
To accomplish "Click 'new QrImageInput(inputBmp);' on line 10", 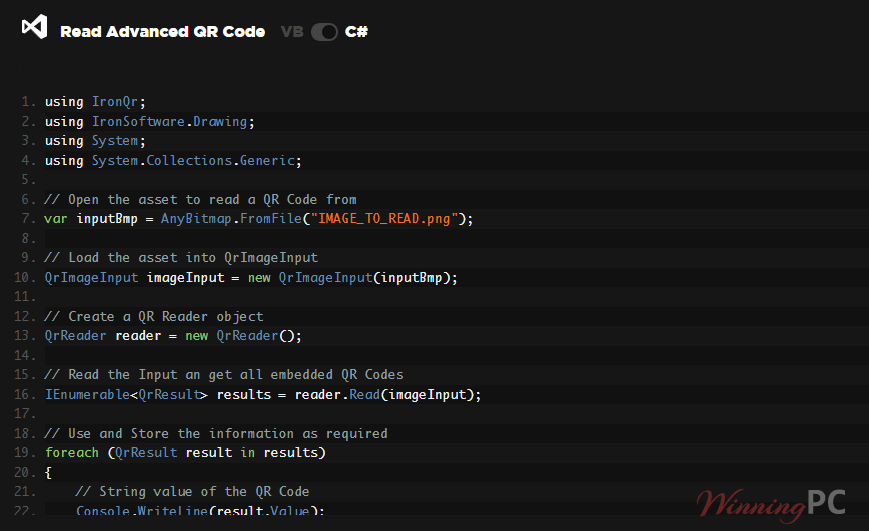I will tap(352, 278).
